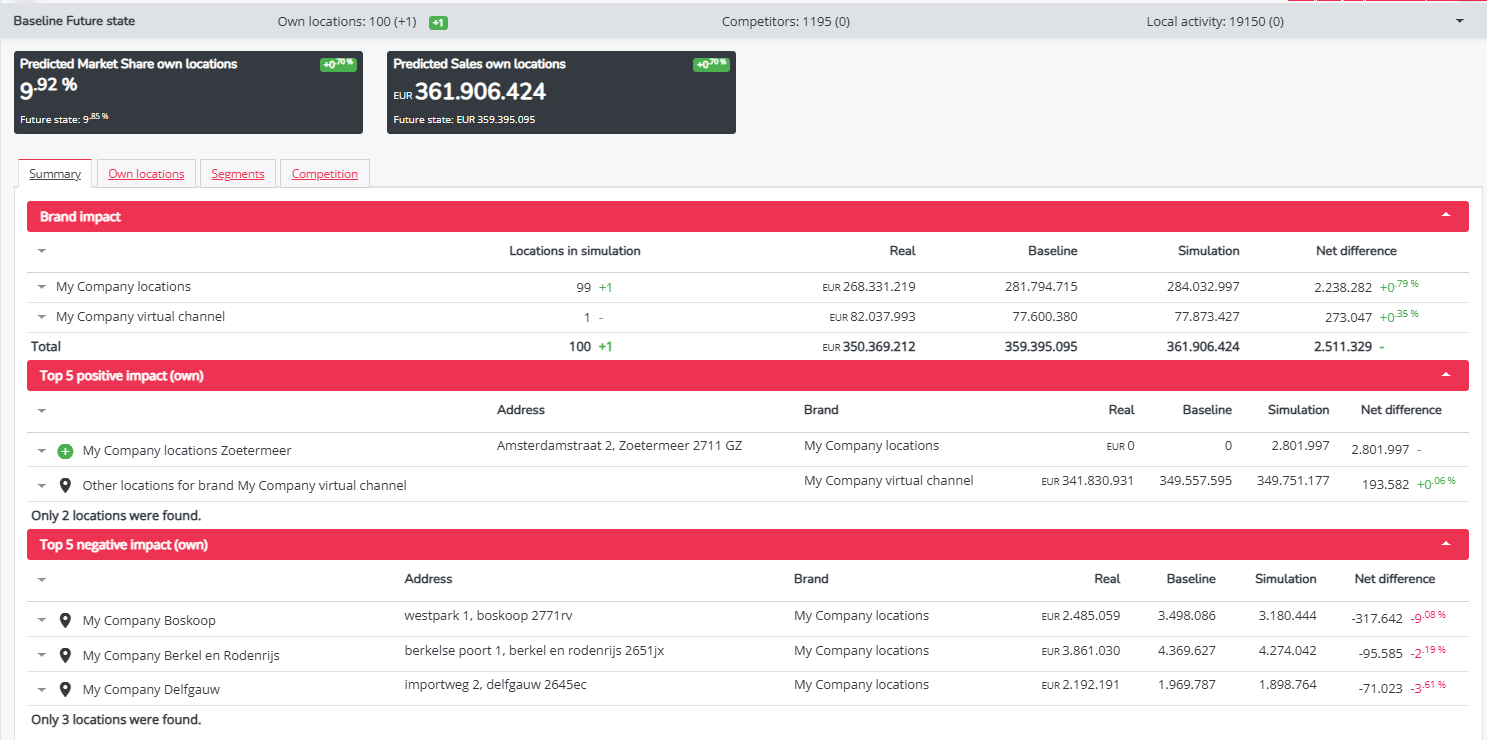Click the -71.023 net difference for Delfgauw
Viewport: 1487px width, 740px height.
(1380, 689)
